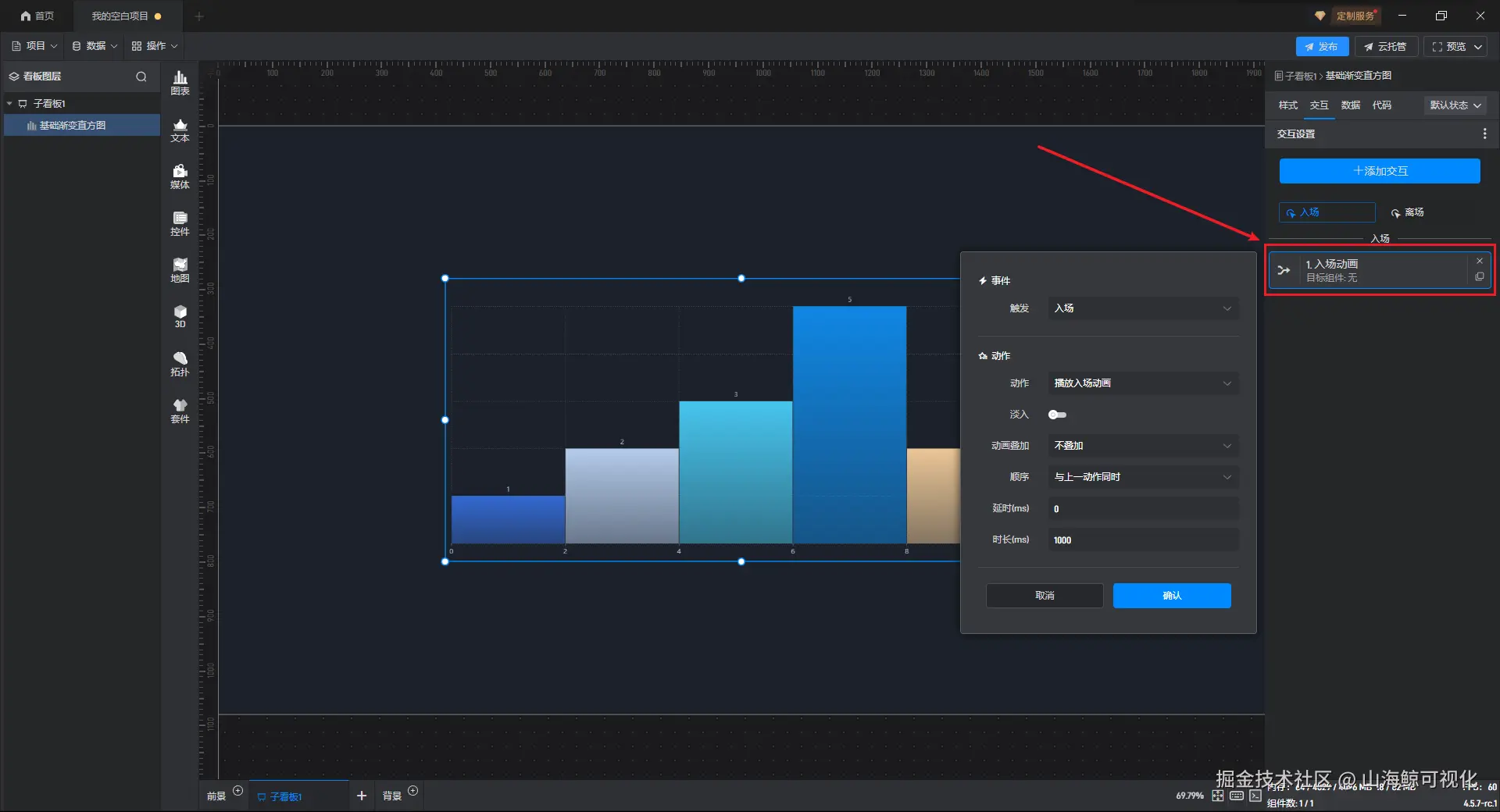
Task: Add a new foreground layer beside 前景
Action: 238,791
